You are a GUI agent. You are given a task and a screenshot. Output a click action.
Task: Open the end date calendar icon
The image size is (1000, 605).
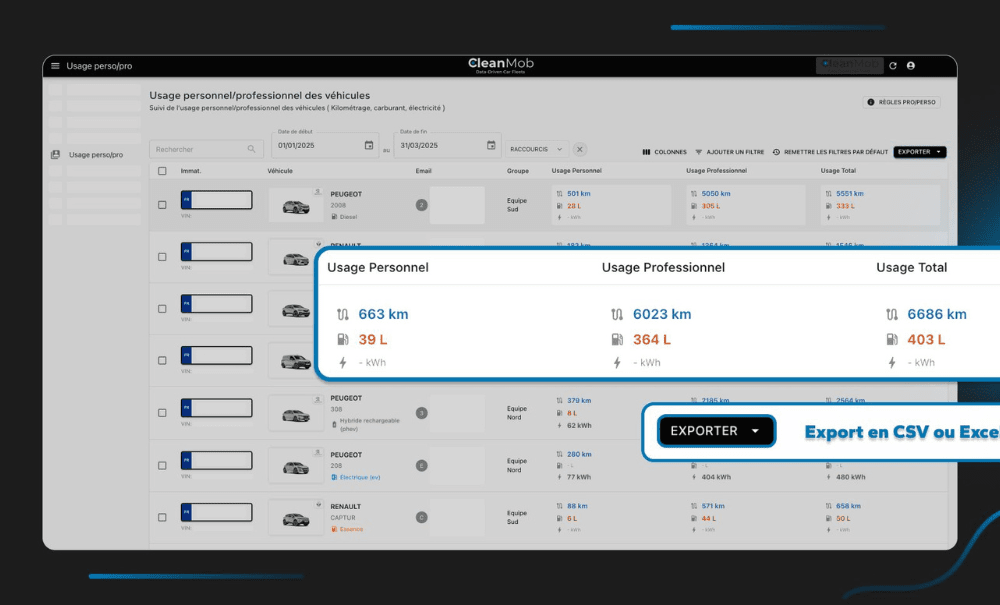(491, 146)
